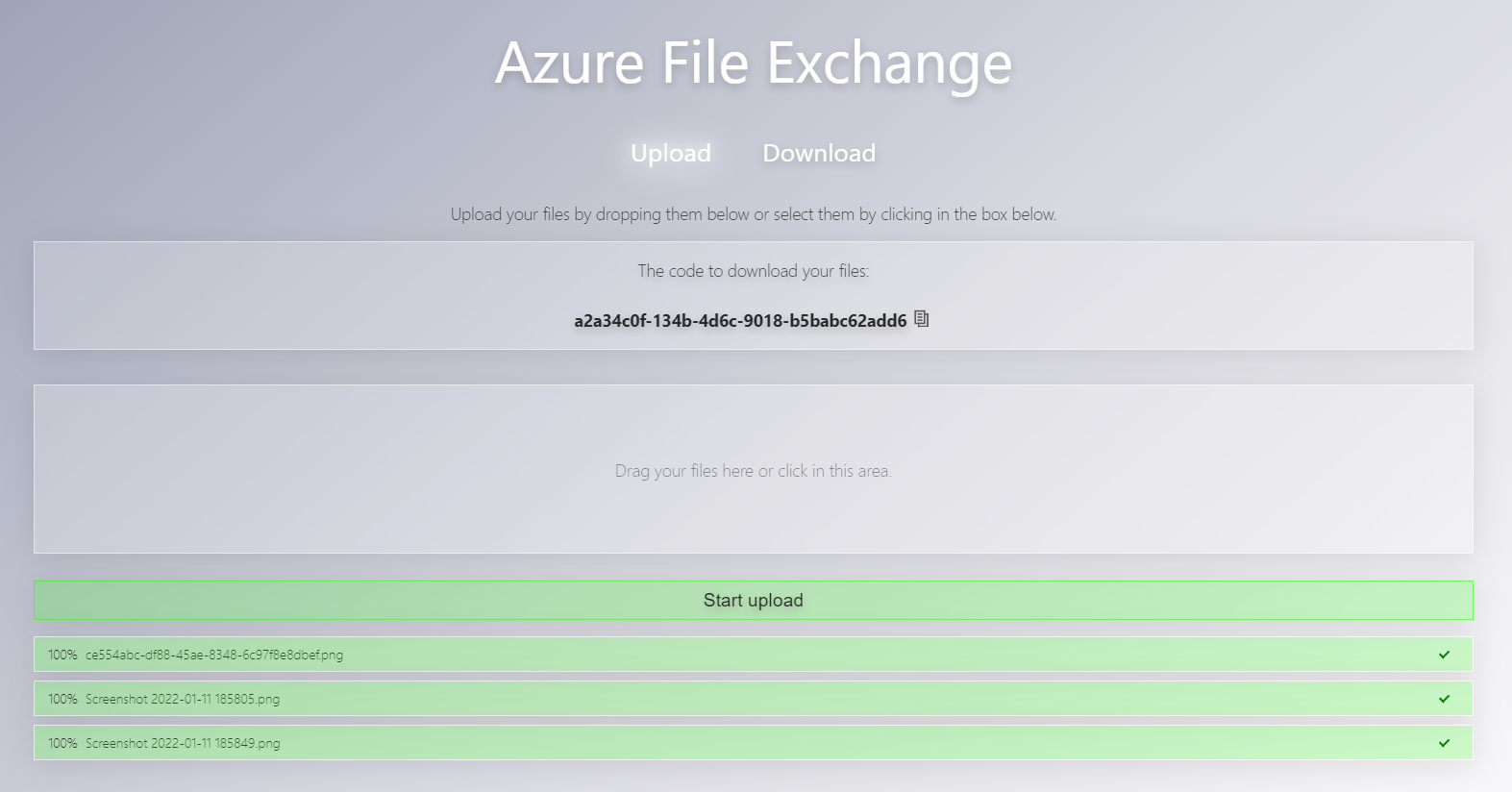This screenshot has height=792, width=1512.
Task: Click the ce554abc-df88-45ae-8348-6c97f8e8dbef.png file row
Action: pos(754,655)
